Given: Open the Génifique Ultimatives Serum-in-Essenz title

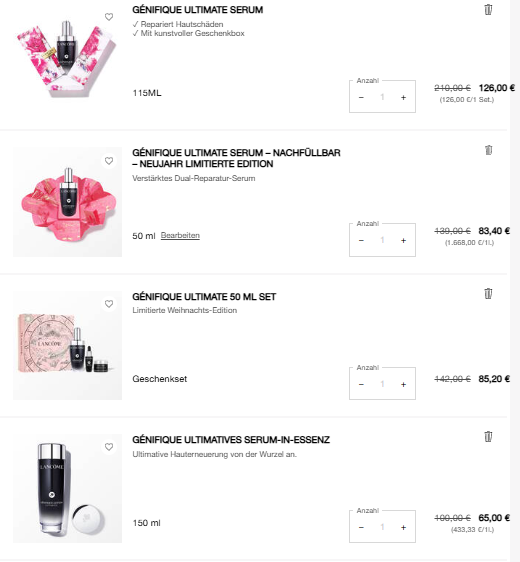Looking at the screenshot, I should 231,440.
